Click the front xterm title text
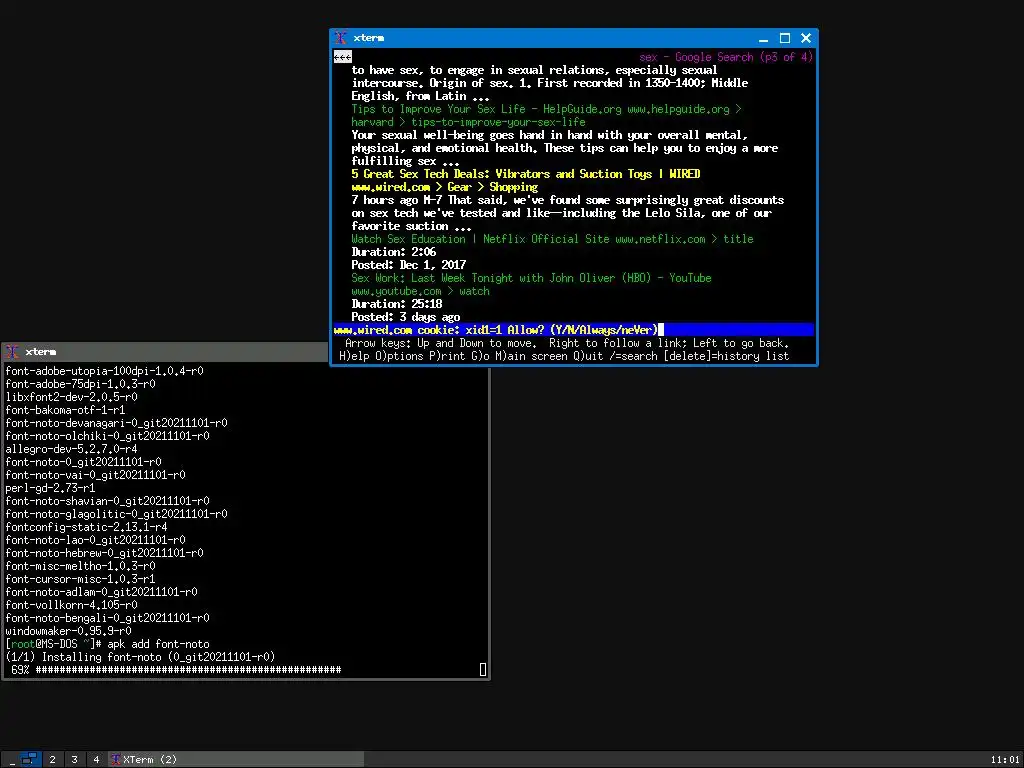This screenshot has height=768, width=1024. [368, 38]
